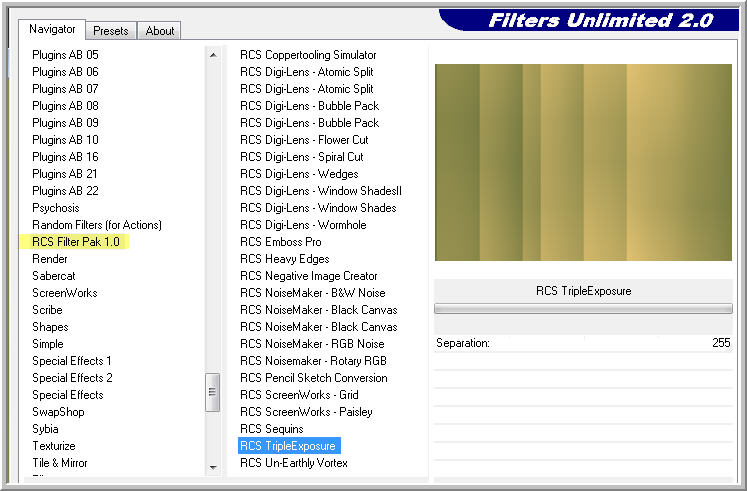Choose the Simple category
The width and height of the screenshot is (747, 491).
tap(48, 344)
